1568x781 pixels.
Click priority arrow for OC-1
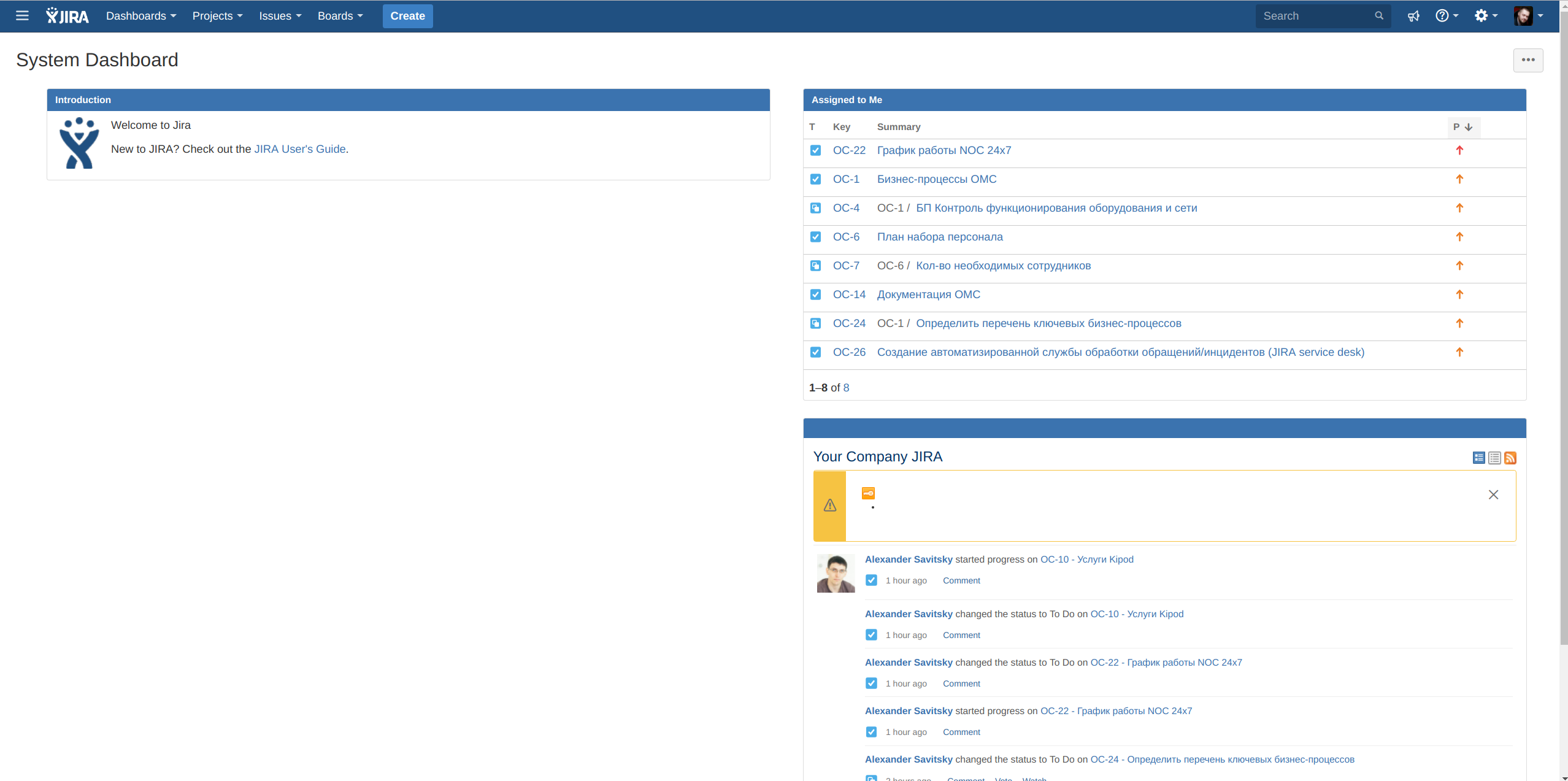1459,179
